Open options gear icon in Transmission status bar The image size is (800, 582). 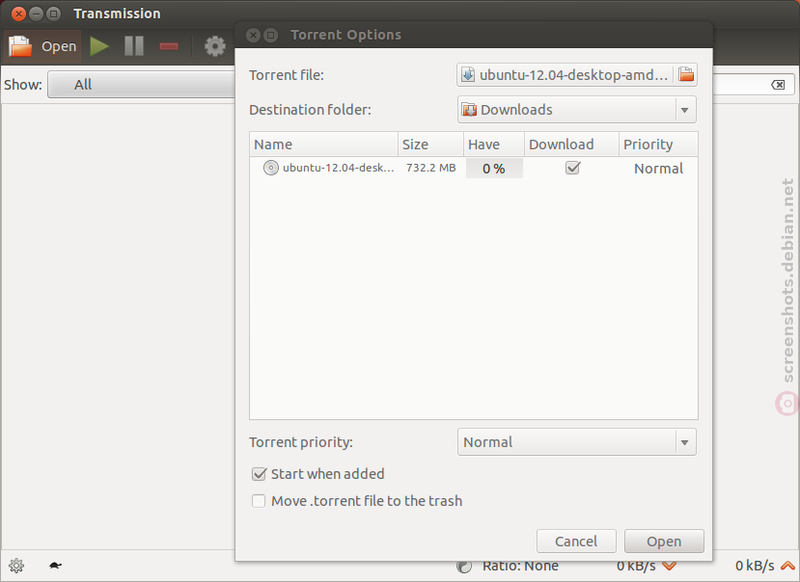[x=16, y=565]
